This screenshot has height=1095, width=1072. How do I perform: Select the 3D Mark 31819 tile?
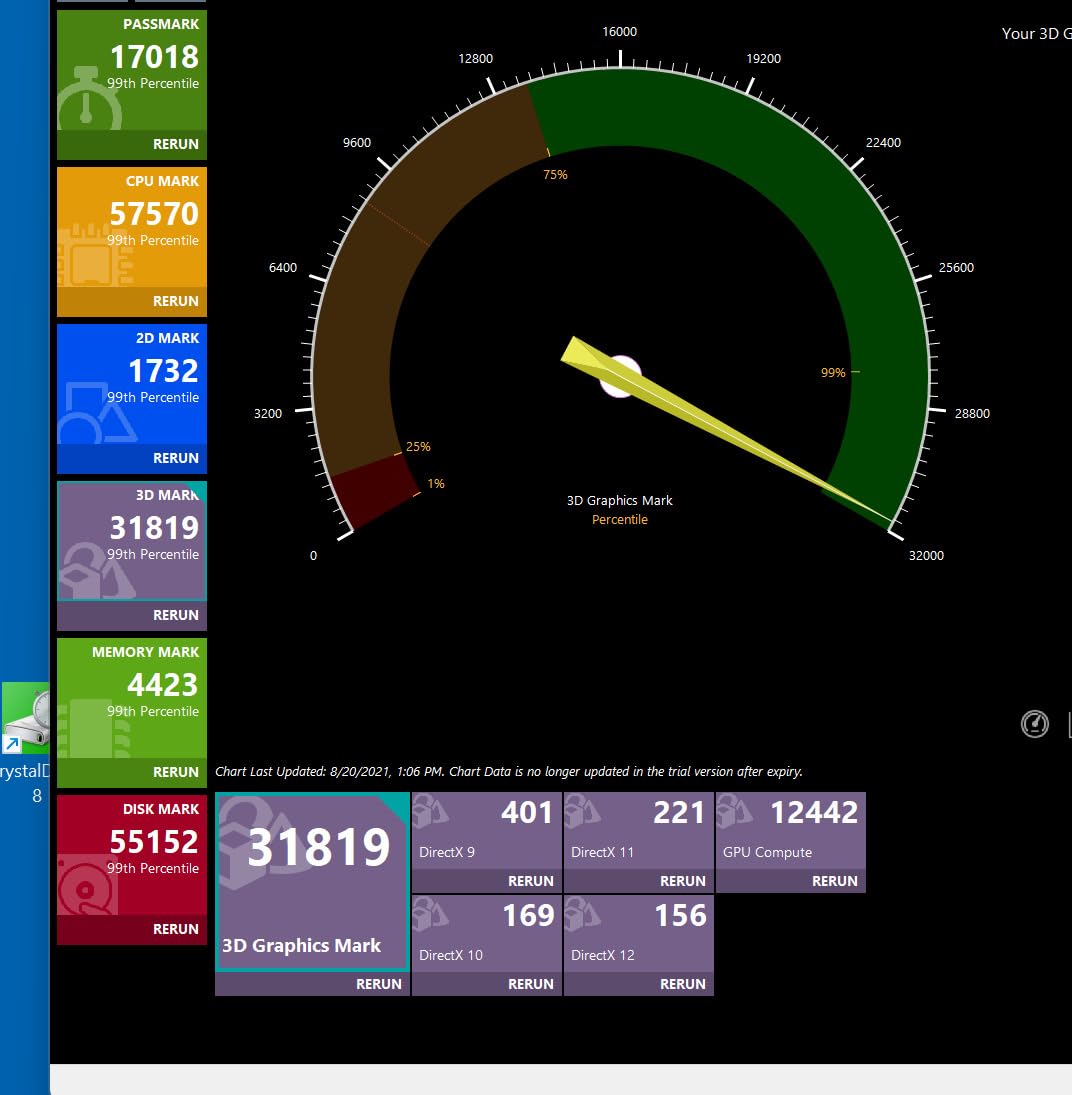(132, 540)
